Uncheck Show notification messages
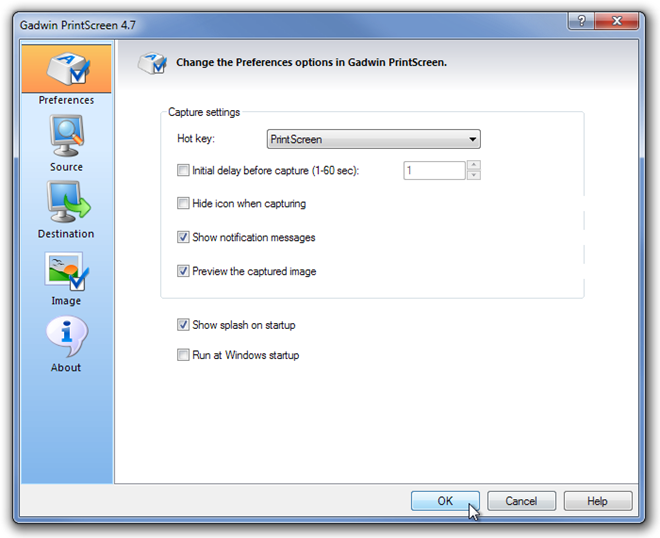Image resolution: width=660 pixels, height=538 pixels. coord(183,237)
